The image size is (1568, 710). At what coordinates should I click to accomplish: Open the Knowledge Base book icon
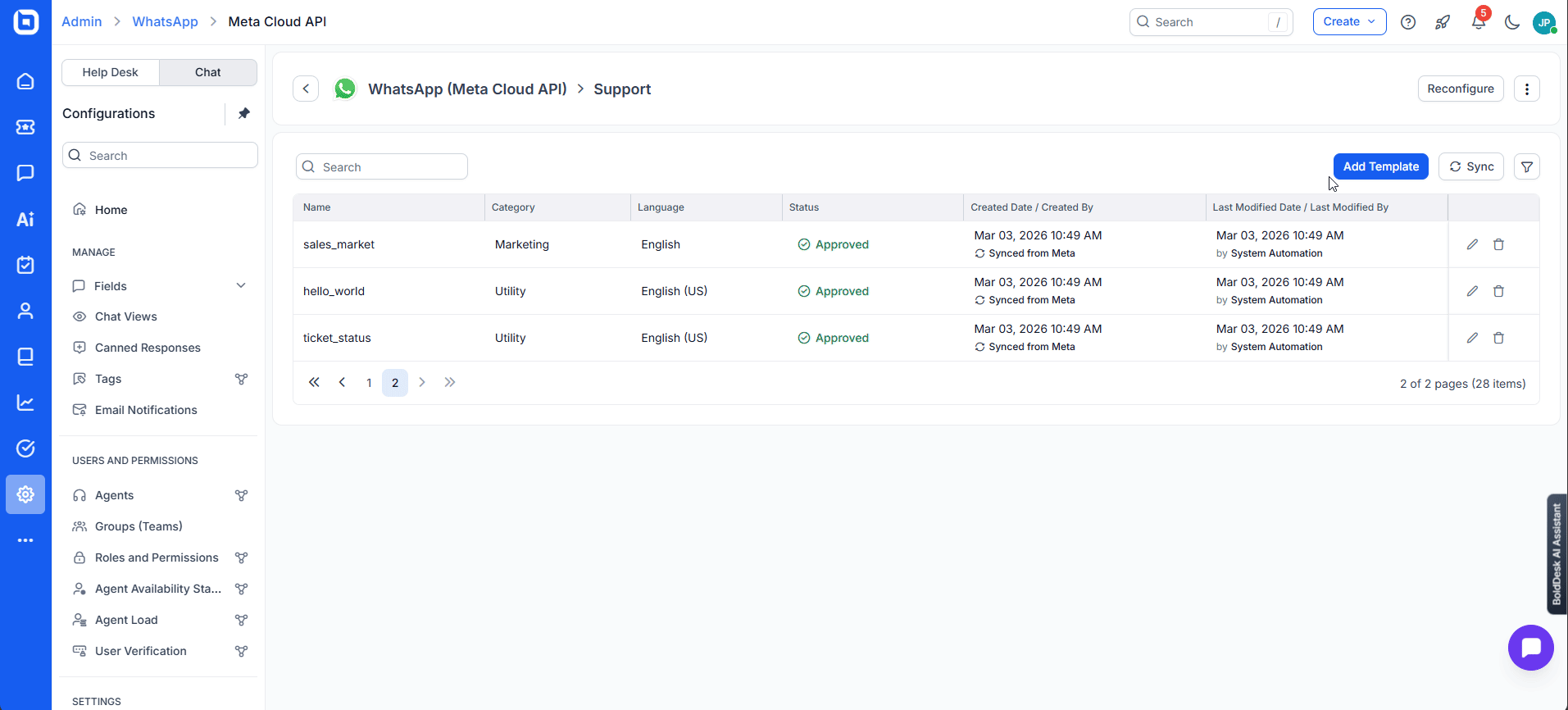point(25,357)
